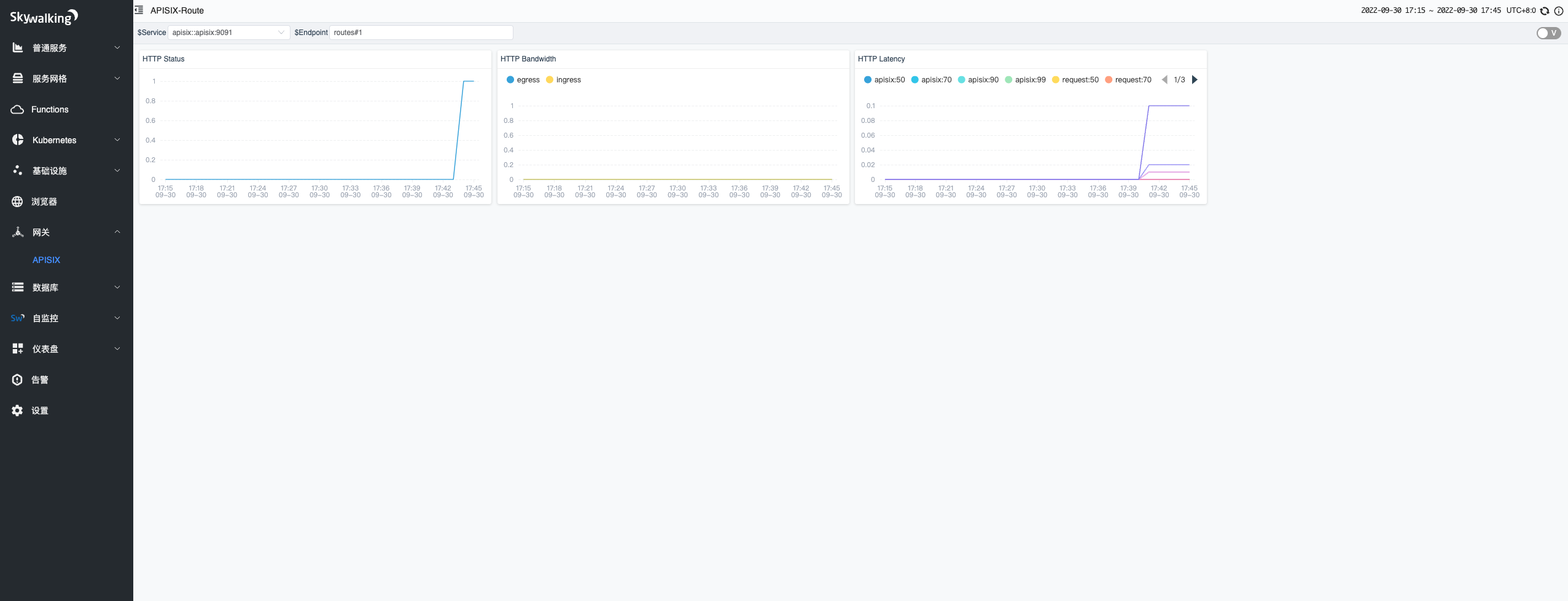Select the Kubernetes sidebar icon
The image size is (1568, 601).
pyautogui.click(x=18, y=139)
